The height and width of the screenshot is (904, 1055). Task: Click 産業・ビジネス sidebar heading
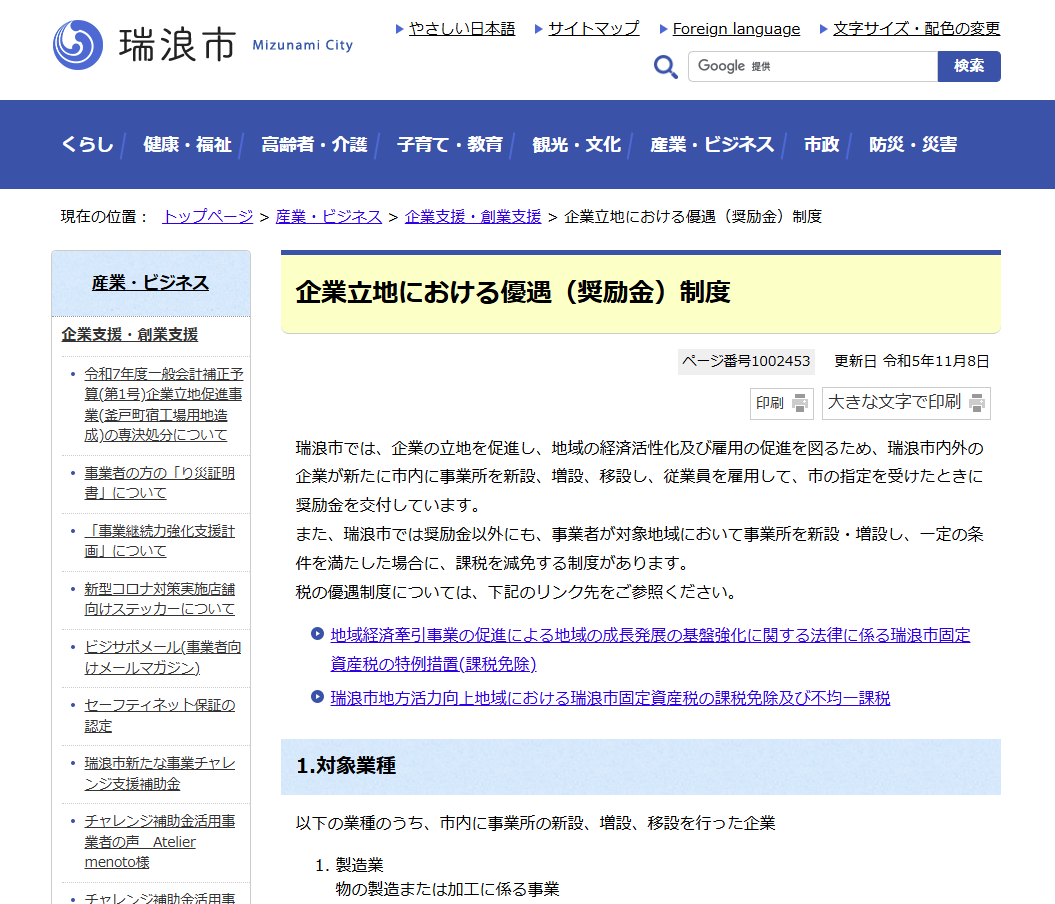151,283
